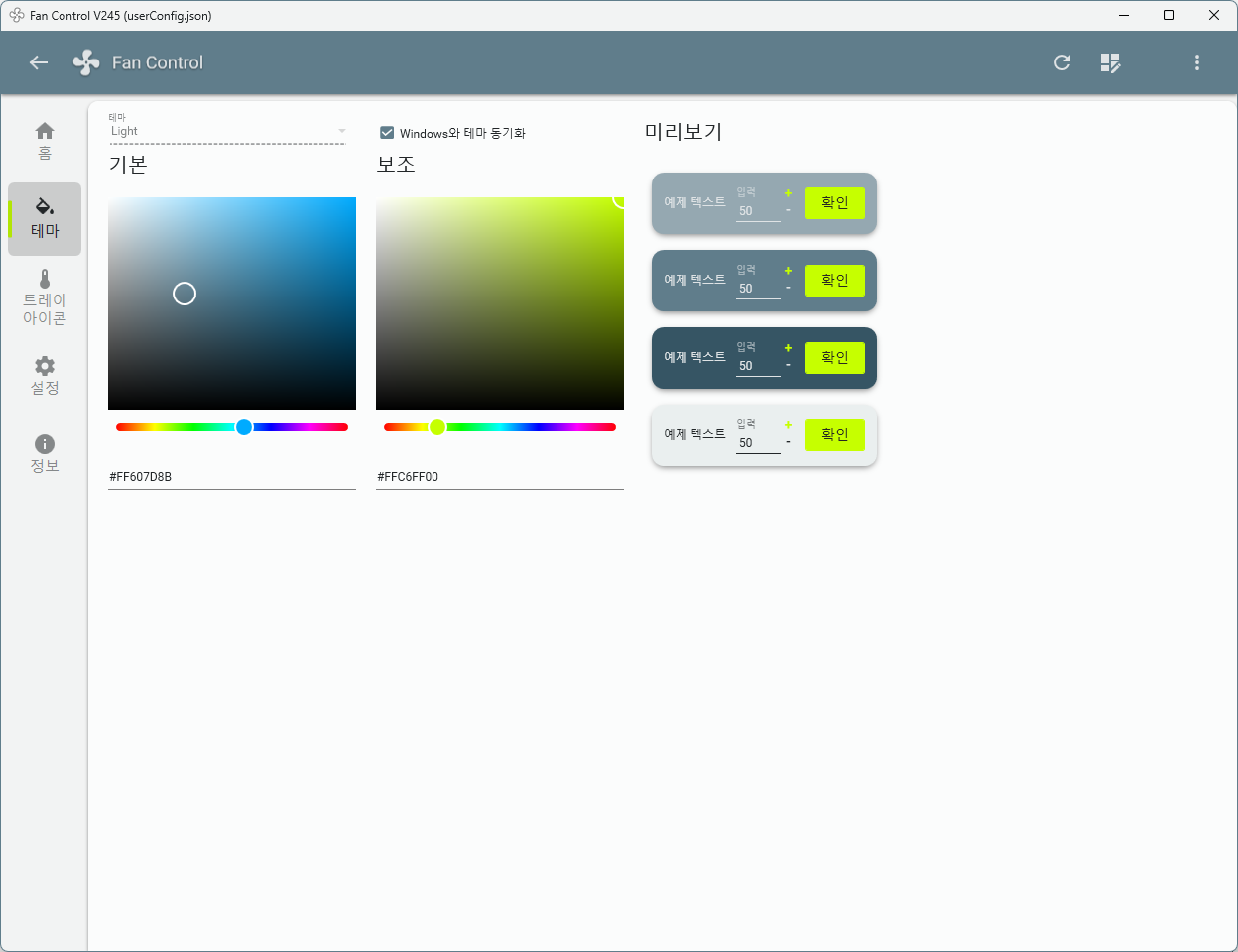Screen dimensions: 1238x952
Task: Click 확인 in the first preview card
Action: [835, 203]
